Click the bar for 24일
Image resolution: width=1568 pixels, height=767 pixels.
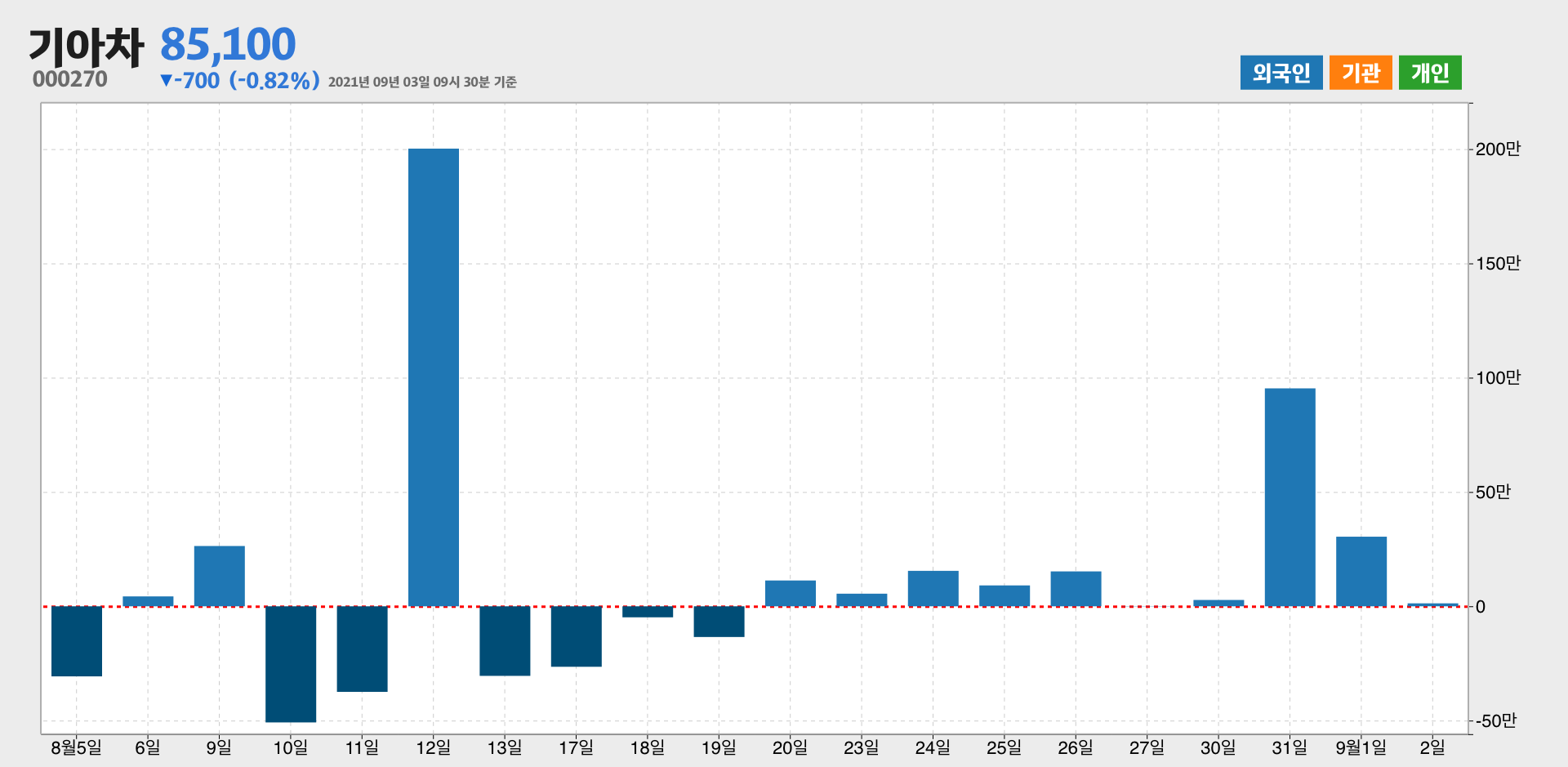click(933, 588)
